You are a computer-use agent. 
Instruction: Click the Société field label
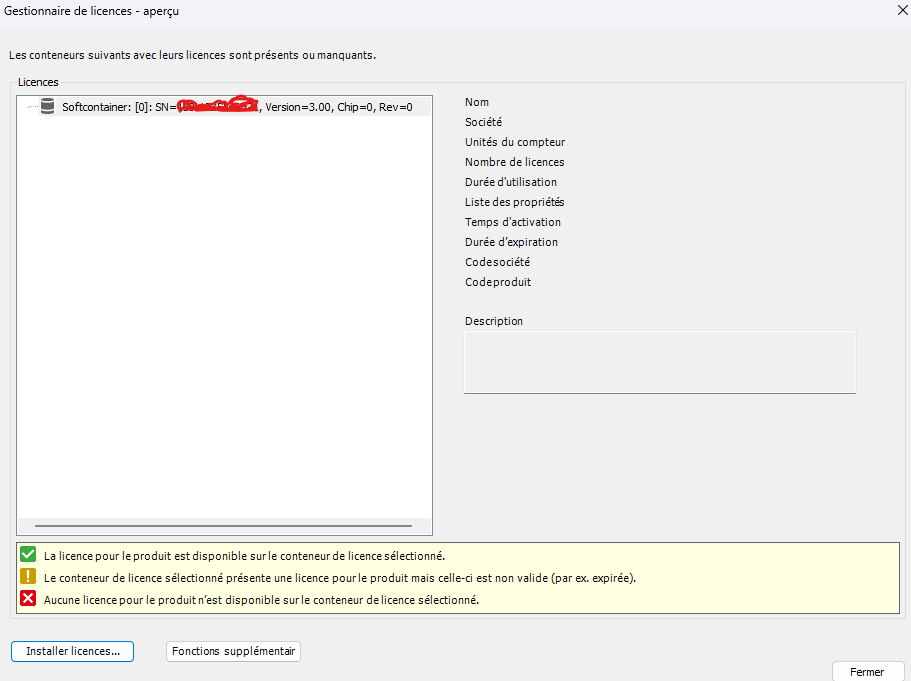[x=483, y=122]
